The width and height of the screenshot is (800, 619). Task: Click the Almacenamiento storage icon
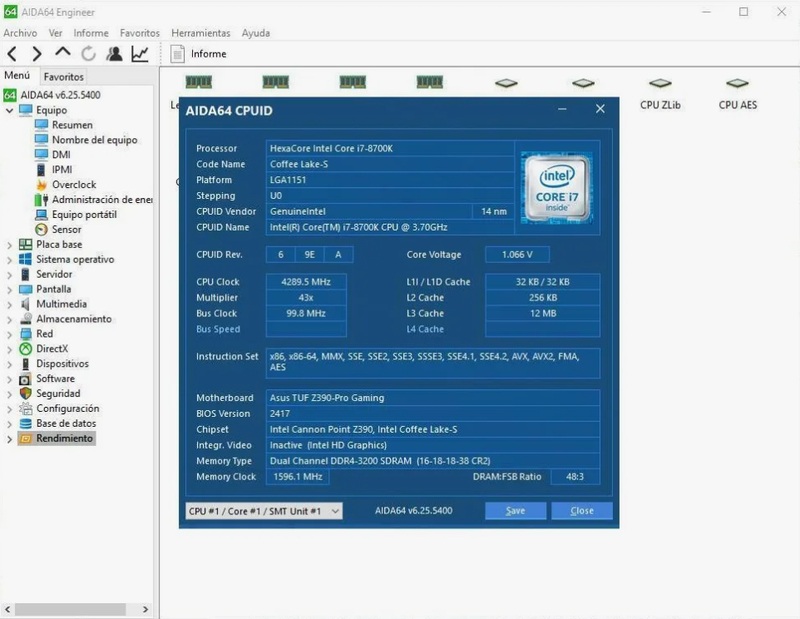26,319
